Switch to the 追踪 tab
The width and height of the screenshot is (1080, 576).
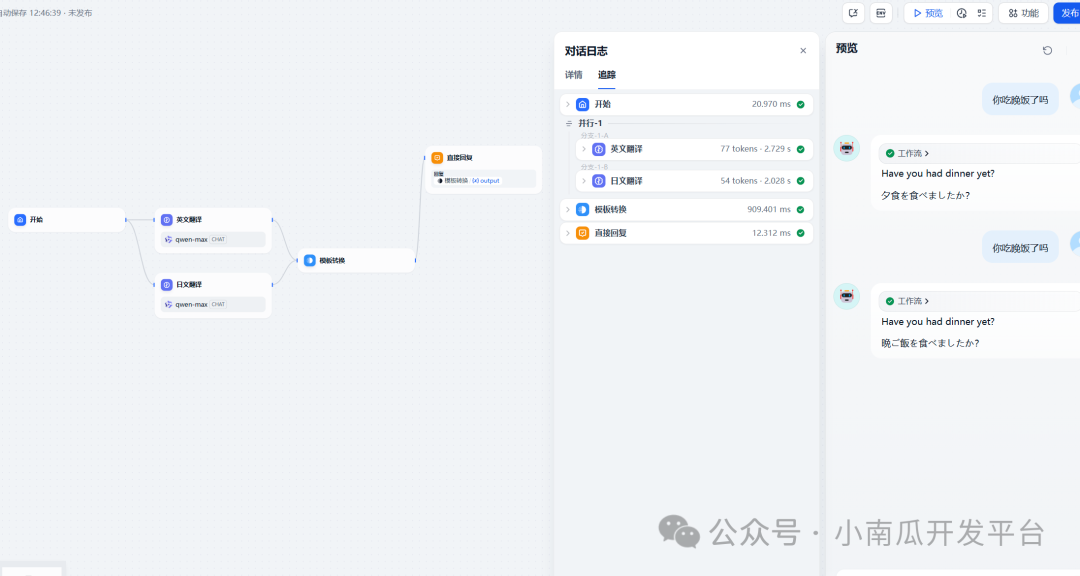coord(607,74)
